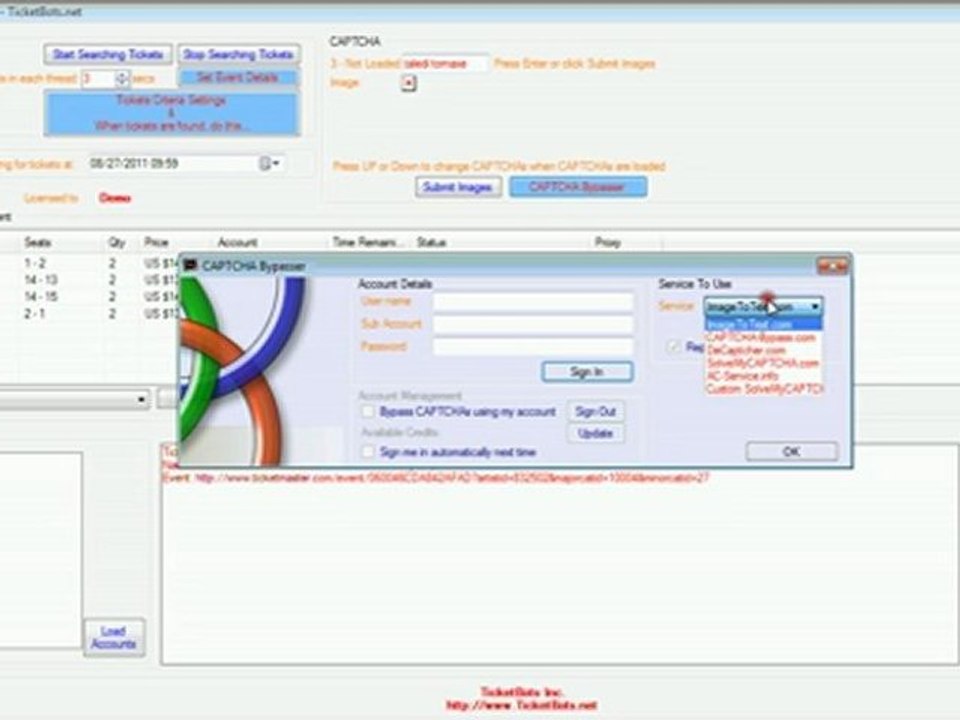The height and width of the screenshot is (720, 960).
Task: Click the Start Searching Tickets button
Action: pyautogui.click(x=108, y=54)
